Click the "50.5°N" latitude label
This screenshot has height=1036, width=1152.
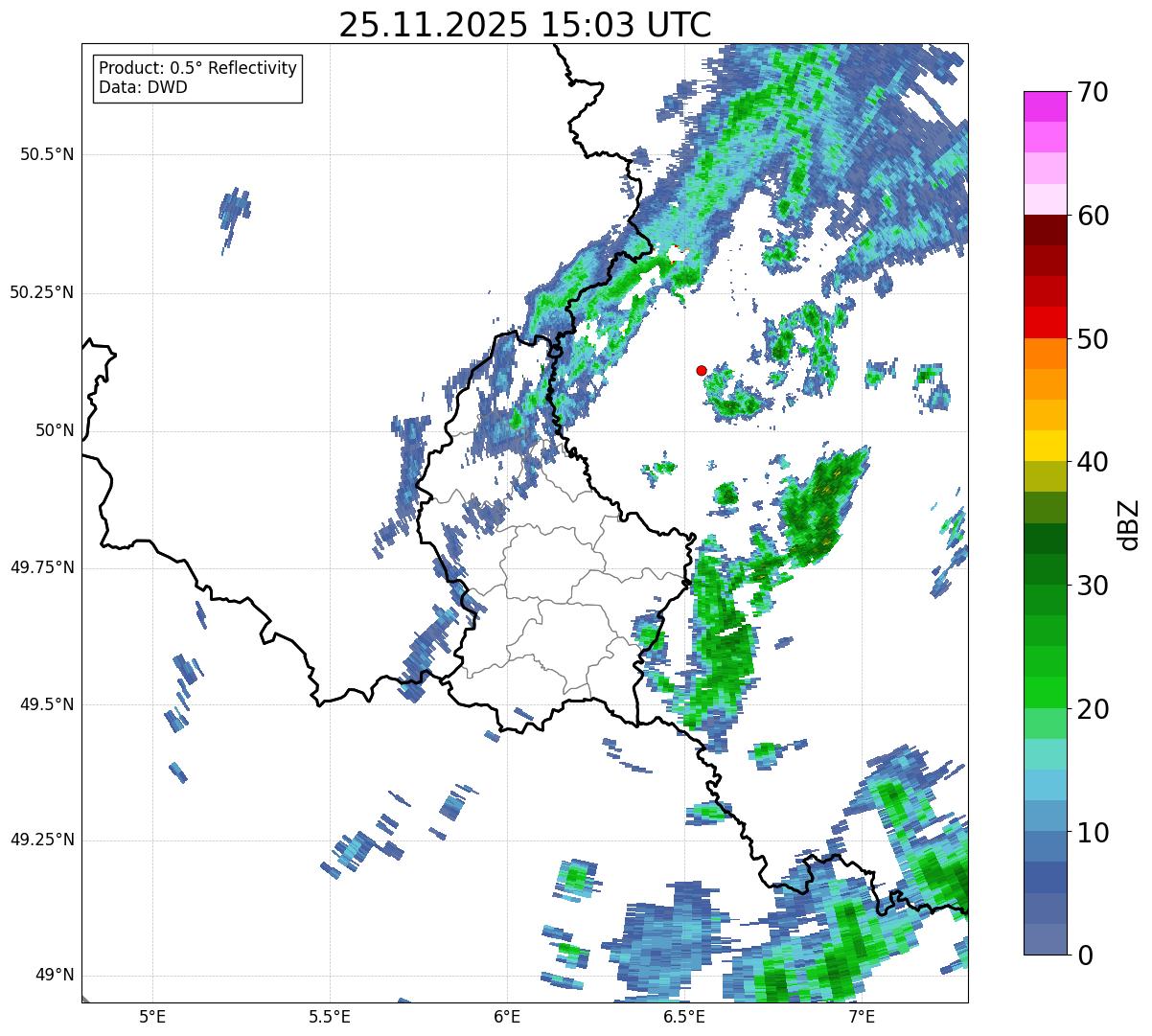47,155
